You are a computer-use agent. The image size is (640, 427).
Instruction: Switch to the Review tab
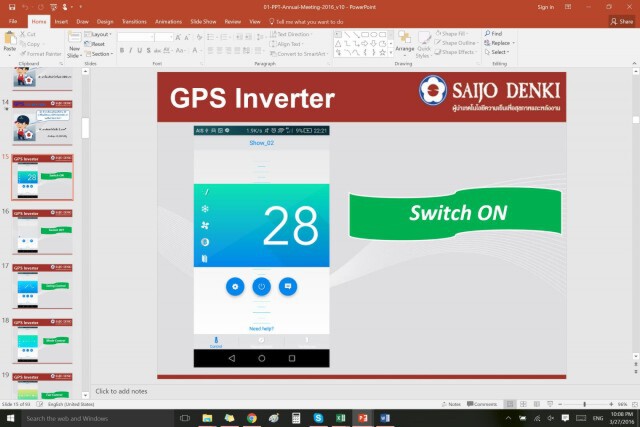pos(233,22)
